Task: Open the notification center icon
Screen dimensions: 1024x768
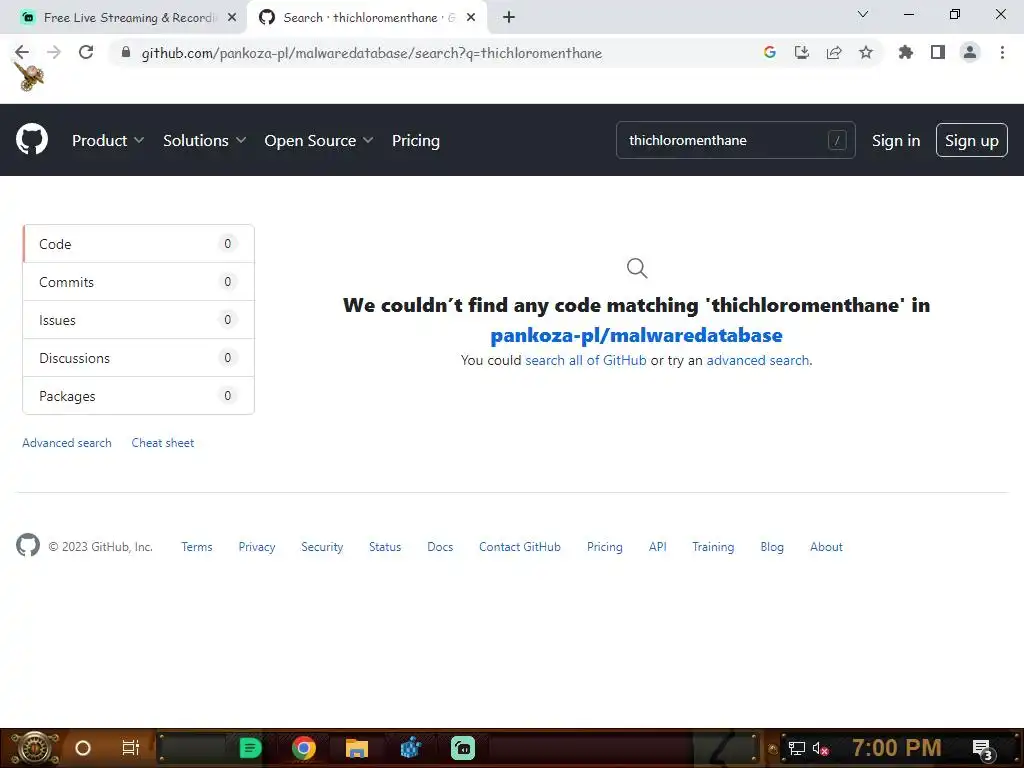Action: click(983, 749)
